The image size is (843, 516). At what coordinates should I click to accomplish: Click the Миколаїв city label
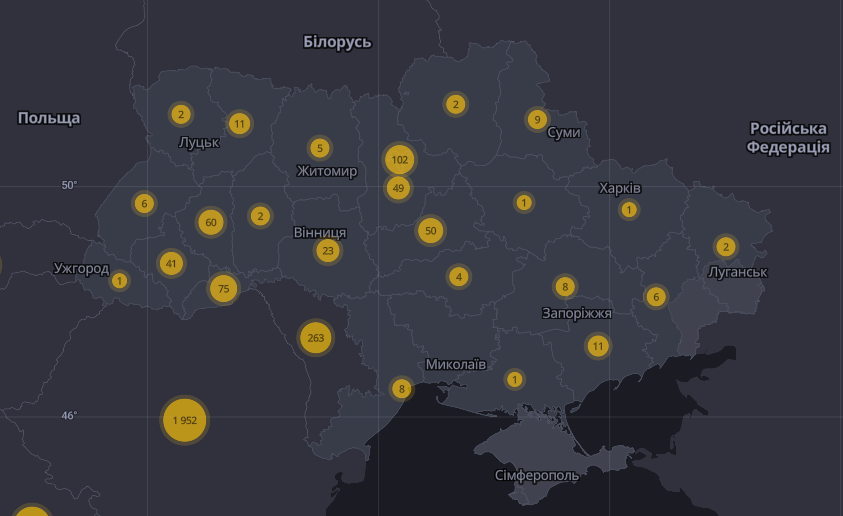[x=456, y=364]
